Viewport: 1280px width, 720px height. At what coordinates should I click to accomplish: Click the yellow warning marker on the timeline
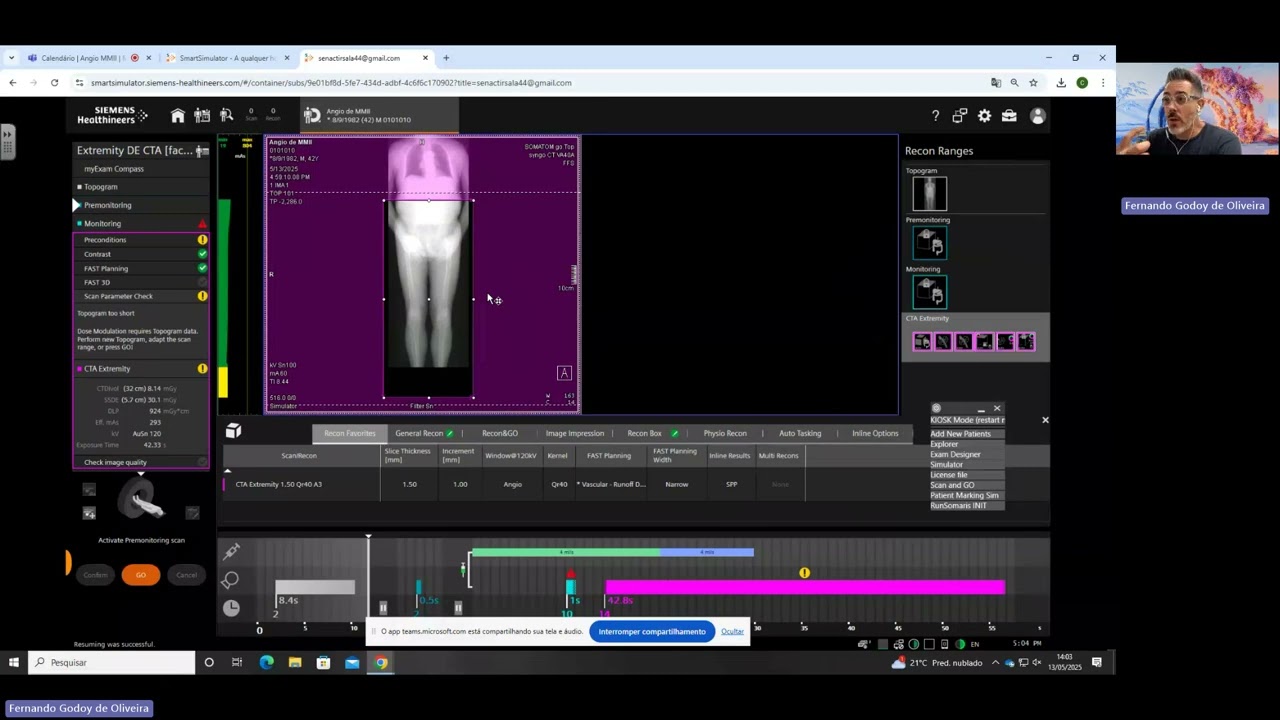tap(804, 573)
